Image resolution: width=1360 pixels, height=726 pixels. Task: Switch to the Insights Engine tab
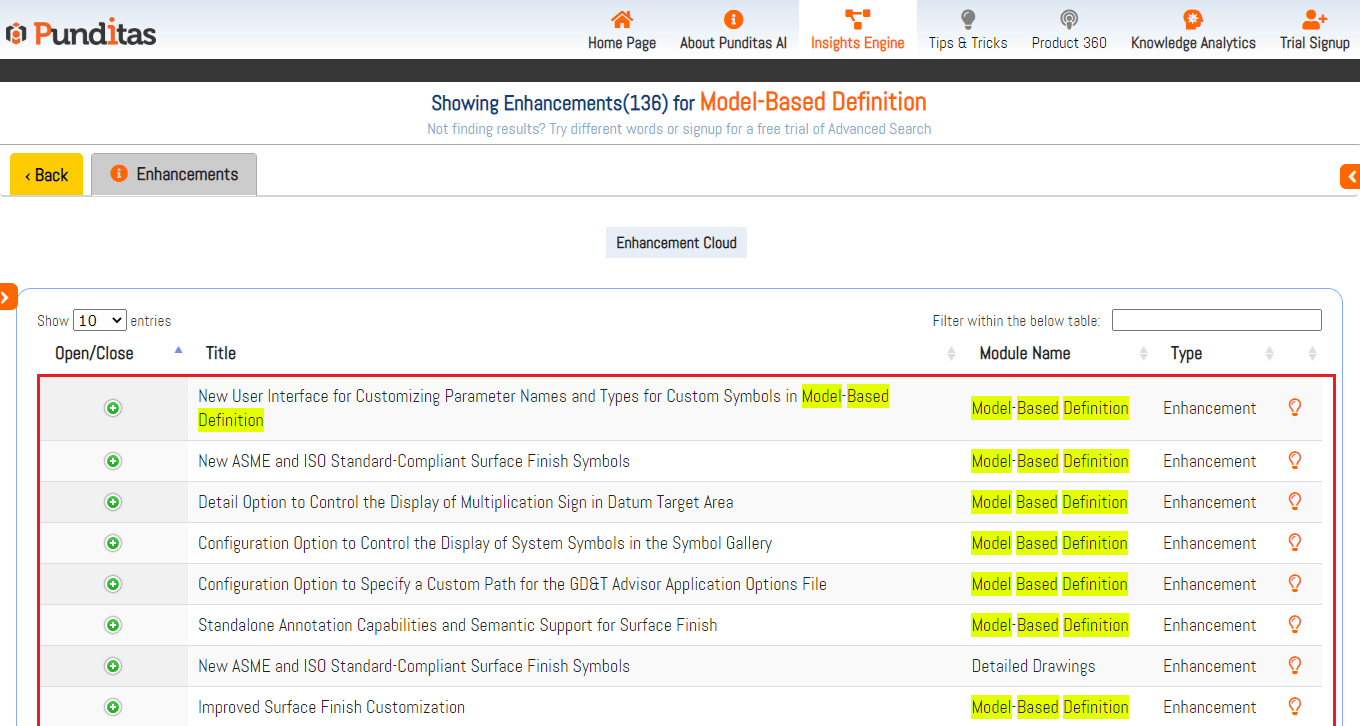click(x=857, y=30)
